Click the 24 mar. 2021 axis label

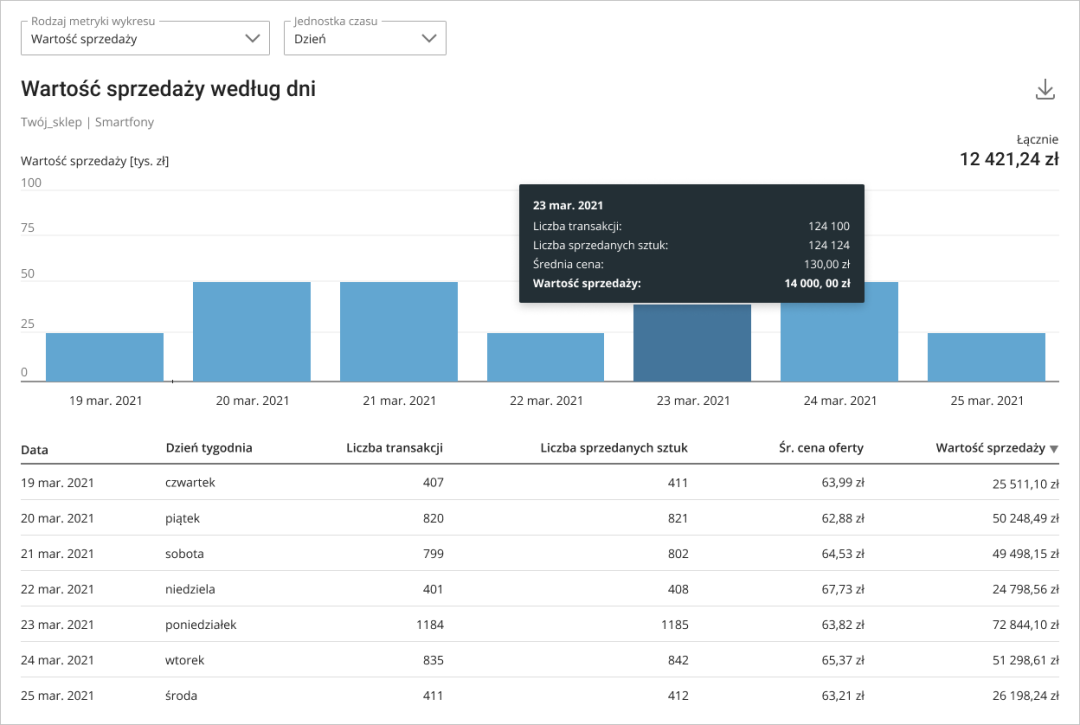tap(840, 401)
